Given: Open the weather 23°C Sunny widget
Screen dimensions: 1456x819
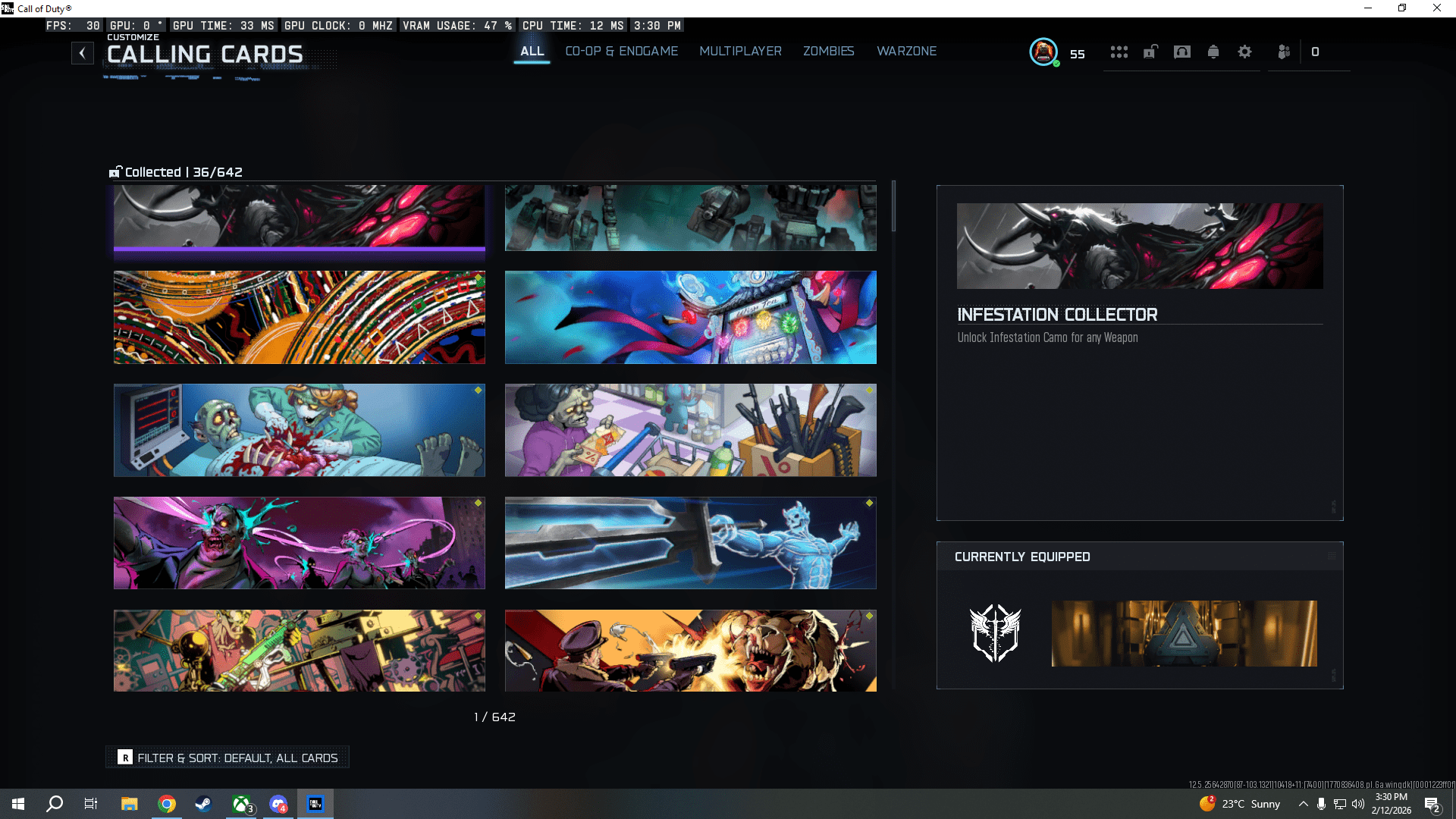Looking at the screenshot, I should 1241,804.
